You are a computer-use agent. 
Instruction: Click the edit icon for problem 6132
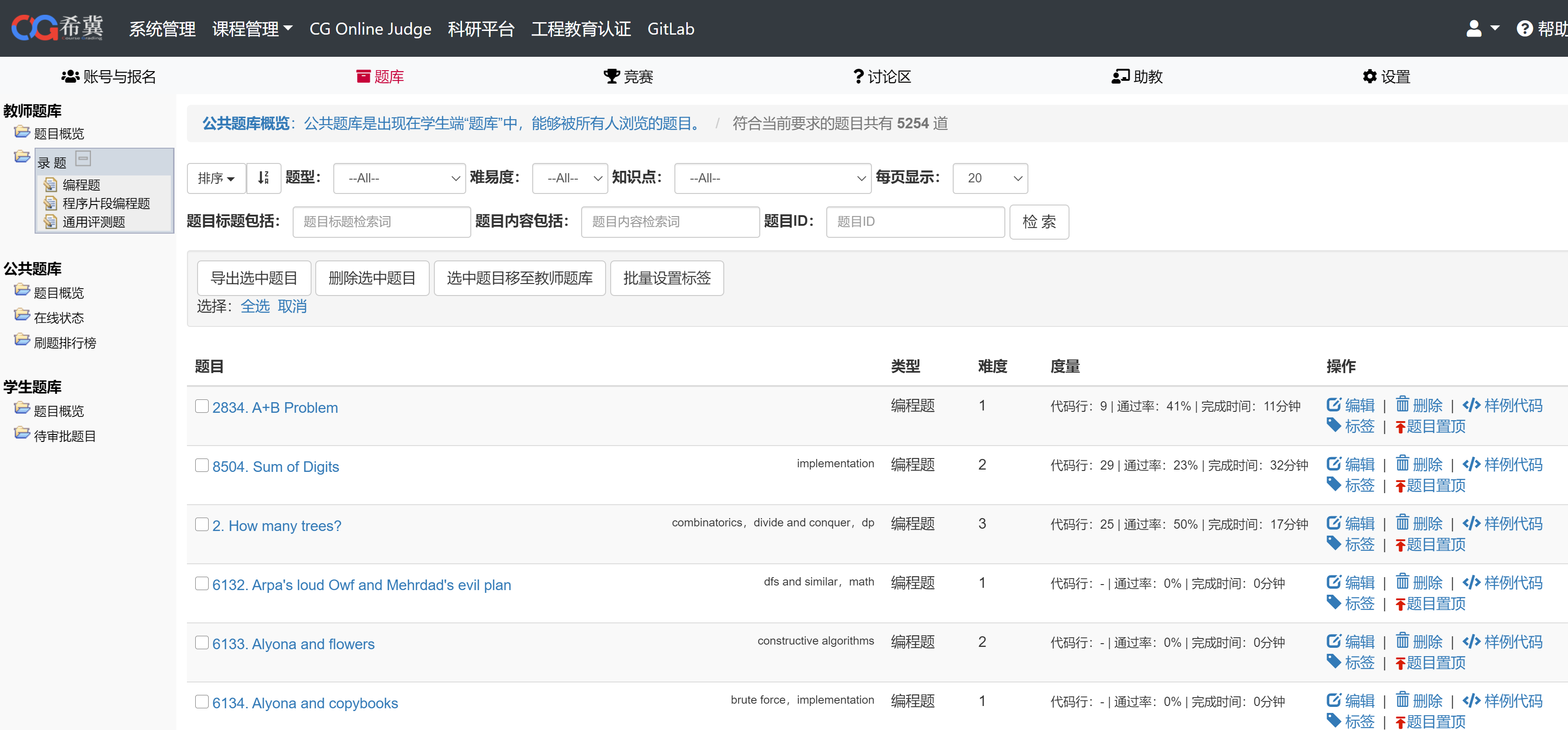click(1334, 582)
